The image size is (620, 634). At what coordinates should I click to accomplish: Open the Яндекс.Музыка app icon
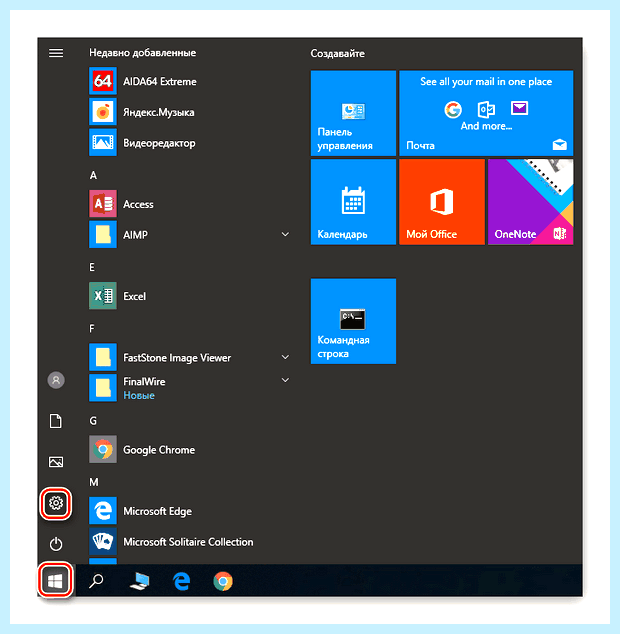click(103, 112)
